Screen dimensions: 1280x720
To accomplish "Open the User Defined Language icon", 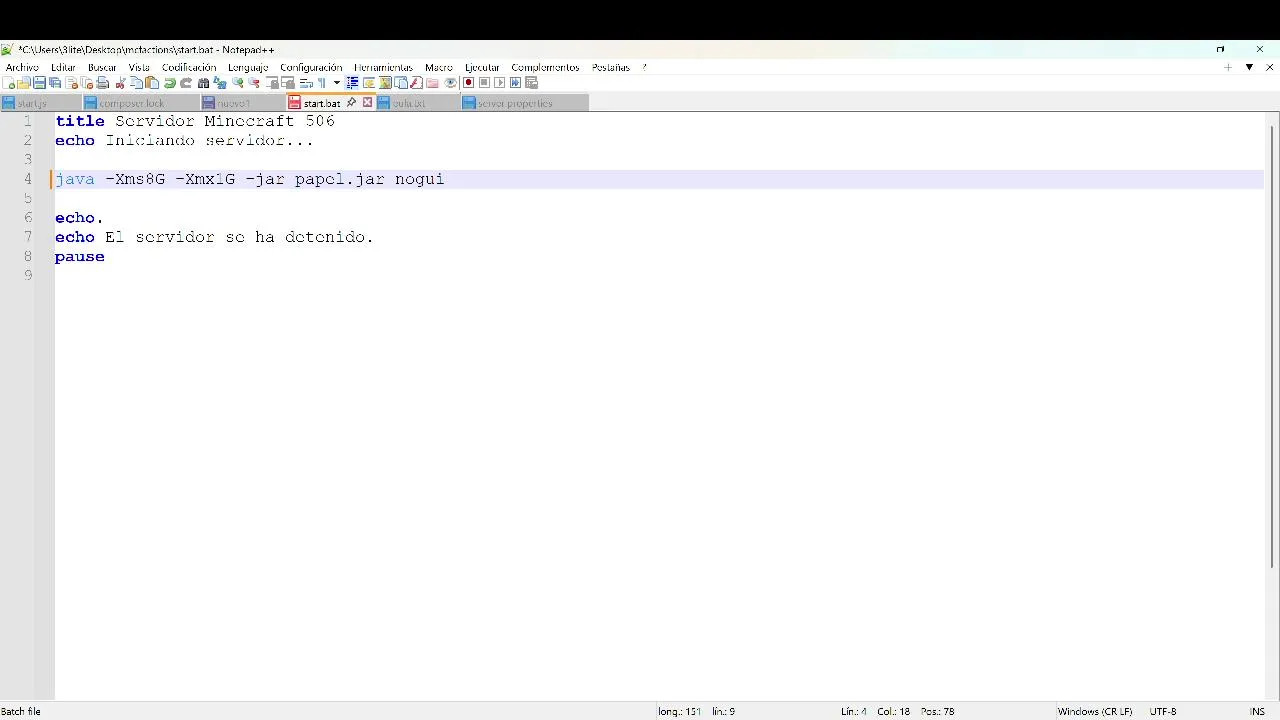I will click(x=369, y=83).
